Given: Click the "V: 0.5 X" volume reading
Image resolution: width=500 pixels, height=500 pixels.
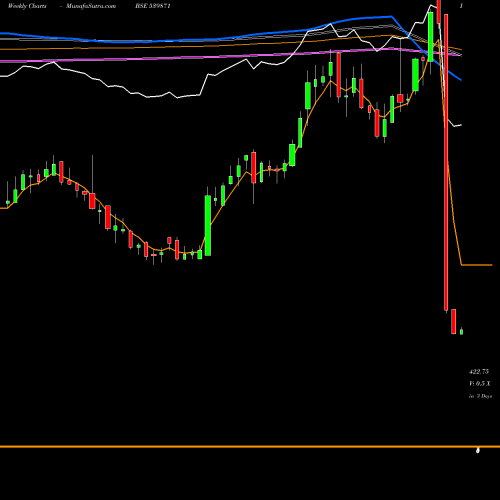Looking at the screenshot, I should click(x=480, y=384).
